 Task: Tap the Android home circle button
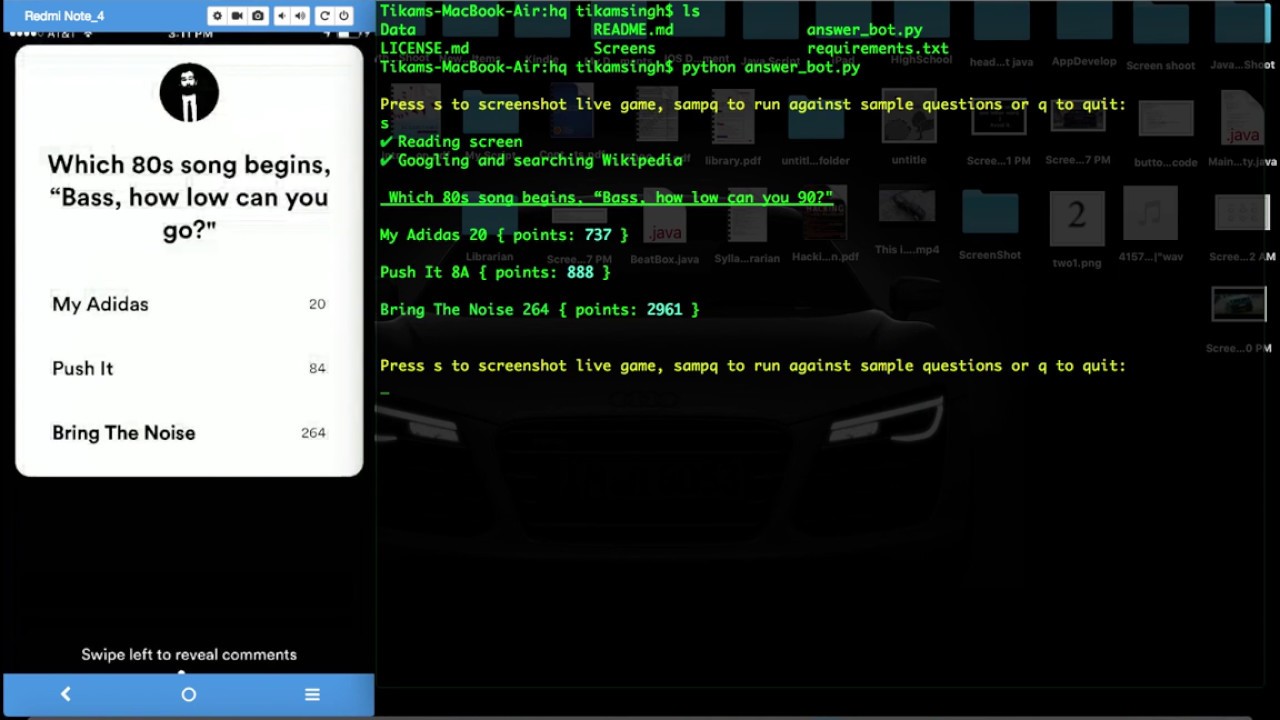point(189,694)
